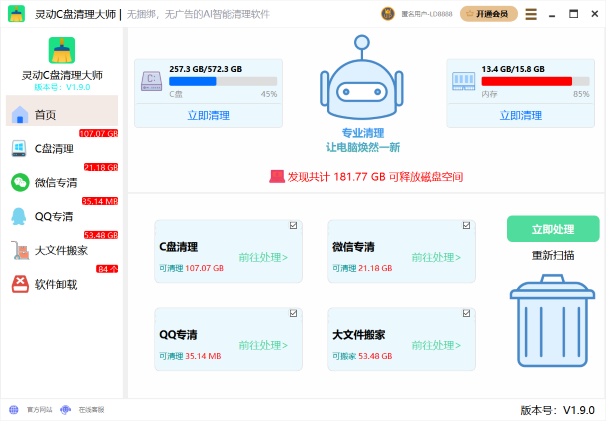Click the 257.3 GB/572.3 GB disk usage text
606x421 pixels.
point(206,69)
